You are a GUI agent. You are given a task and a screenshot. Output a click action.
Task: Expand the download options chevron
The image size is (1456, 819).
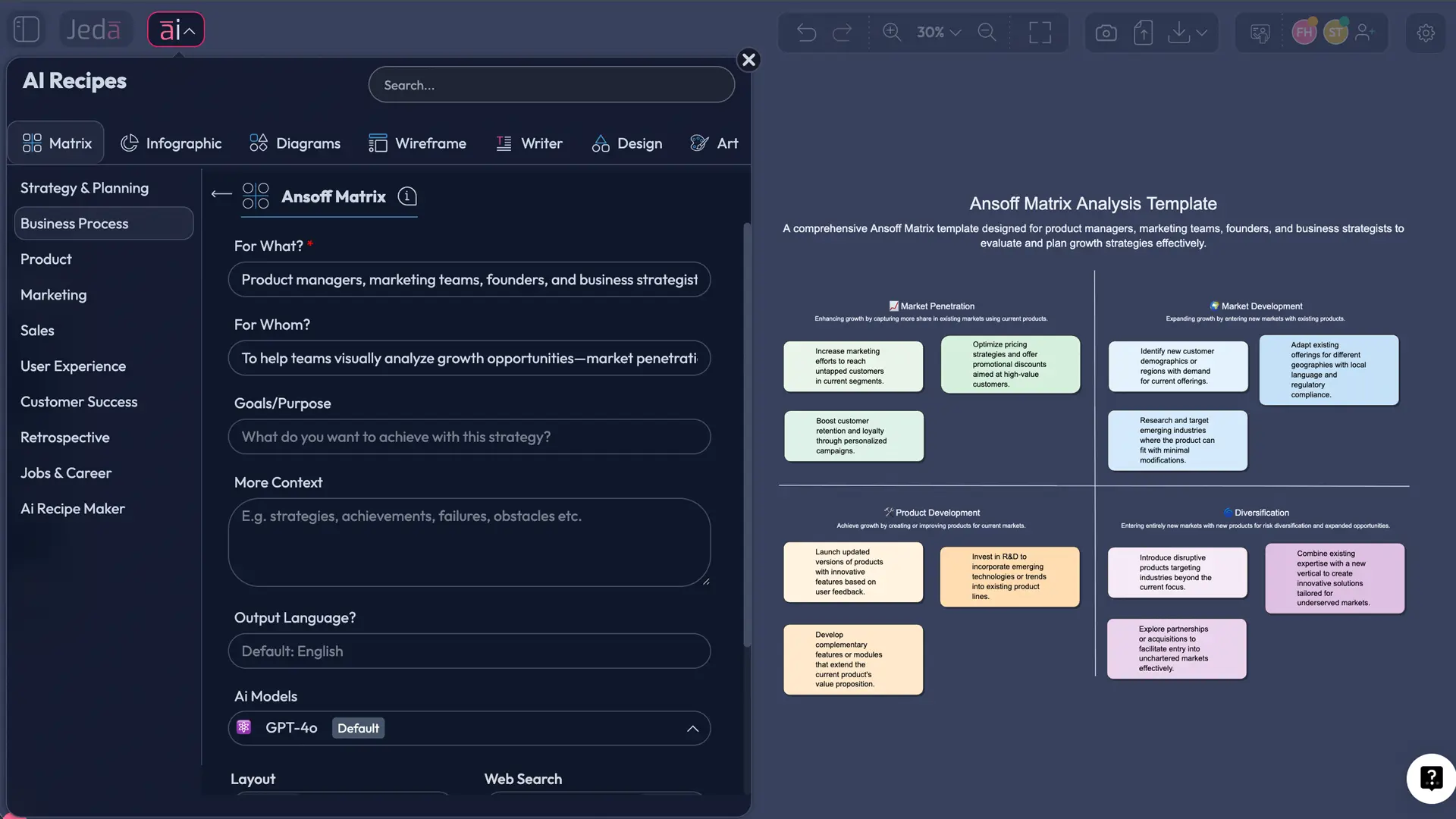pos(1202,33)
